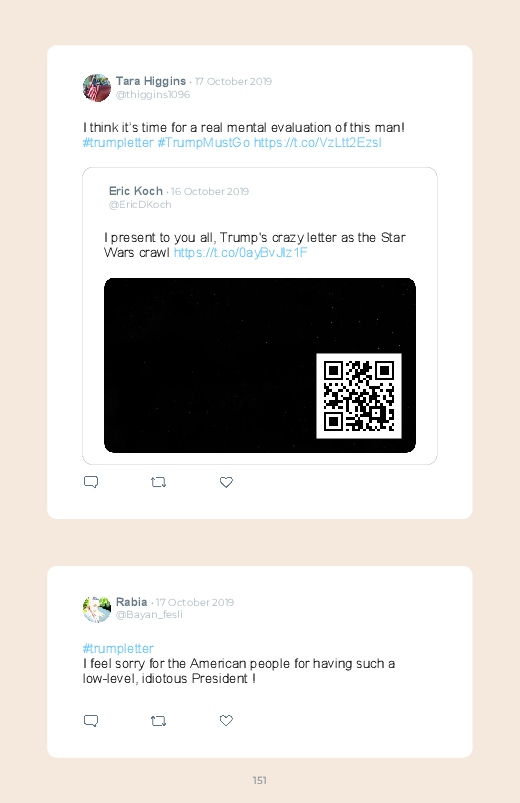Click the #TrumpMustGo hashtag
The width and height of the screenshot is (520, 803).
[x=203, y=142]
